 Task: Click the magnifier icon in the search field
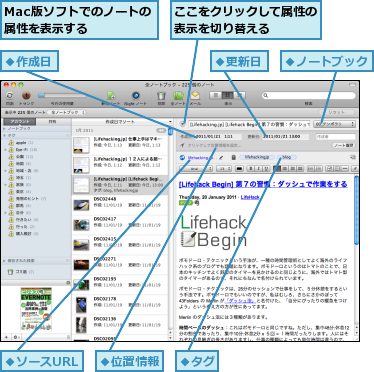tap(266, 96)
